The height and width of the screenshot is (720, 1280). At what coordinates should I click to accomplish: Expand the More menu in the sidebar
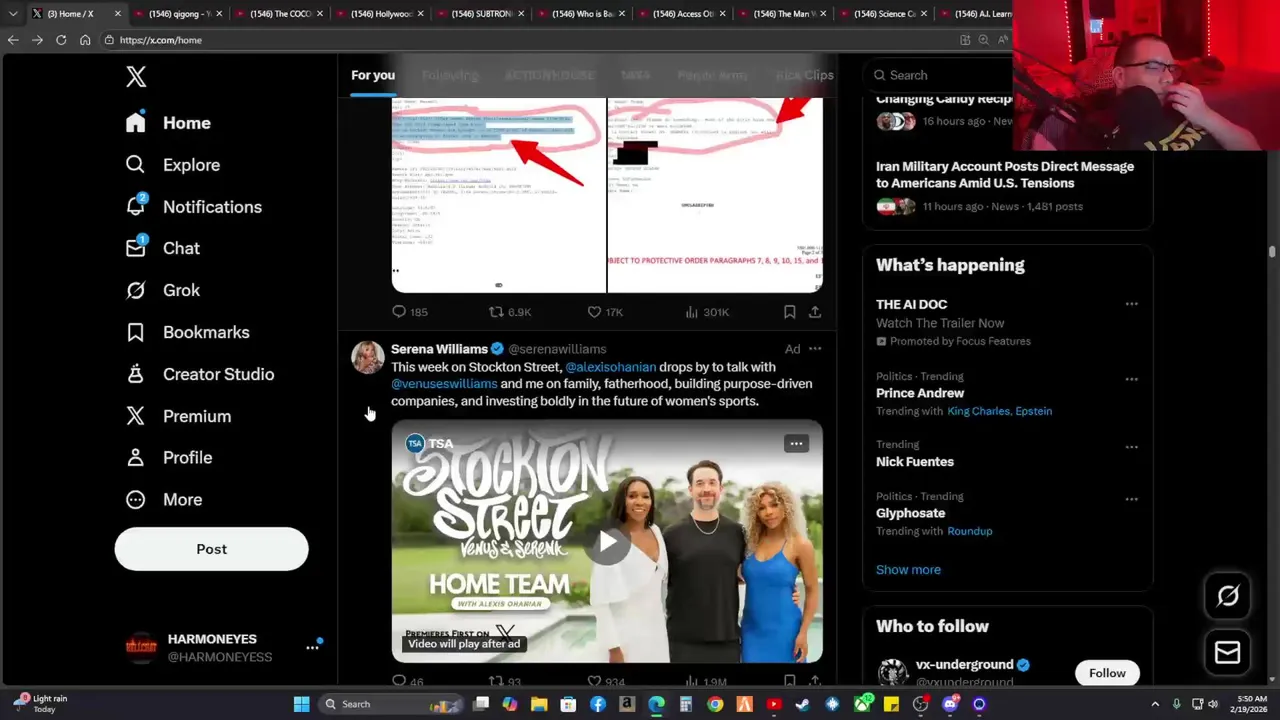coord(163,499)
